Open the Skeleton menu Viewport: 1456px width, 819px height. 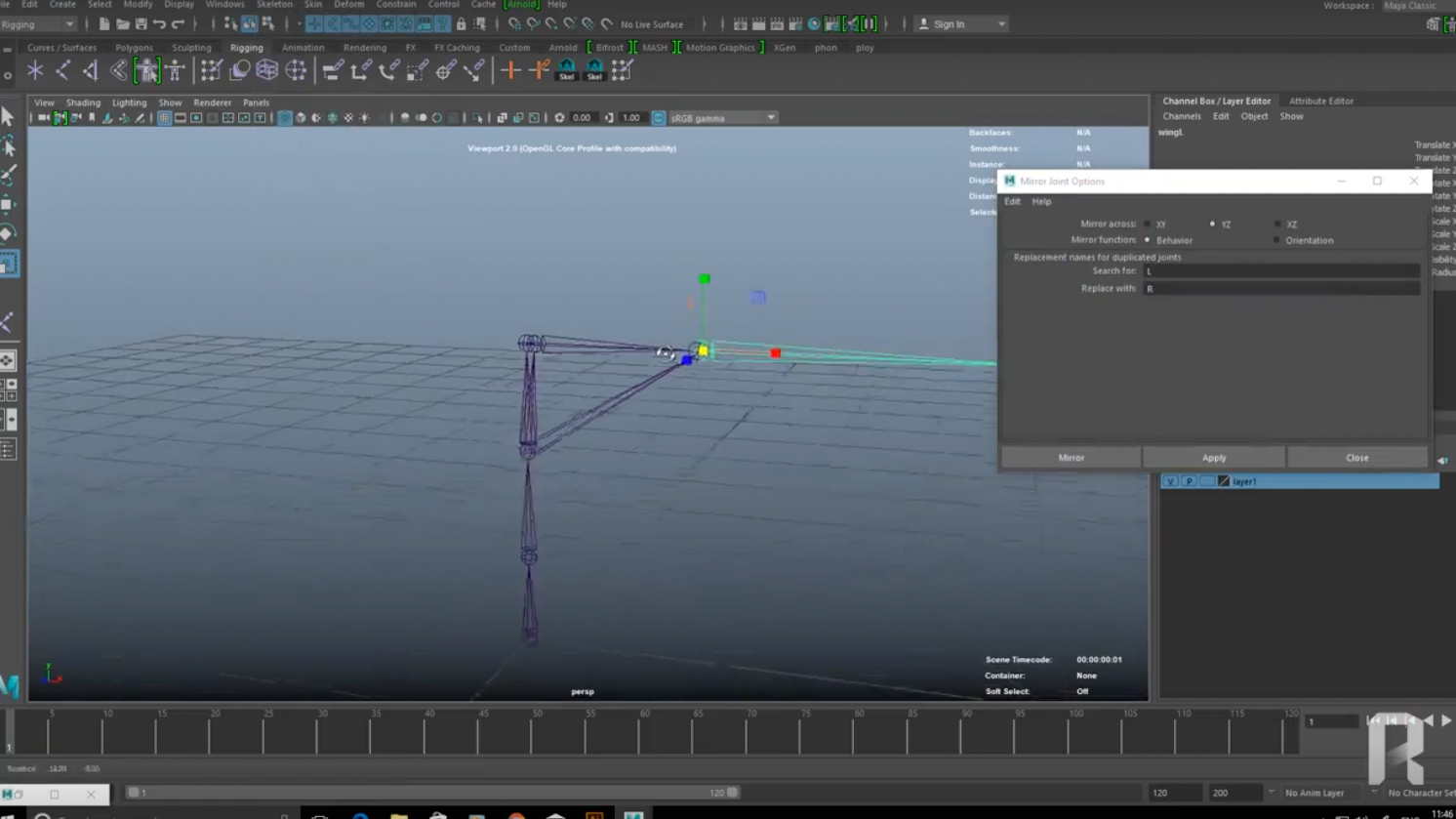(274, 5)
